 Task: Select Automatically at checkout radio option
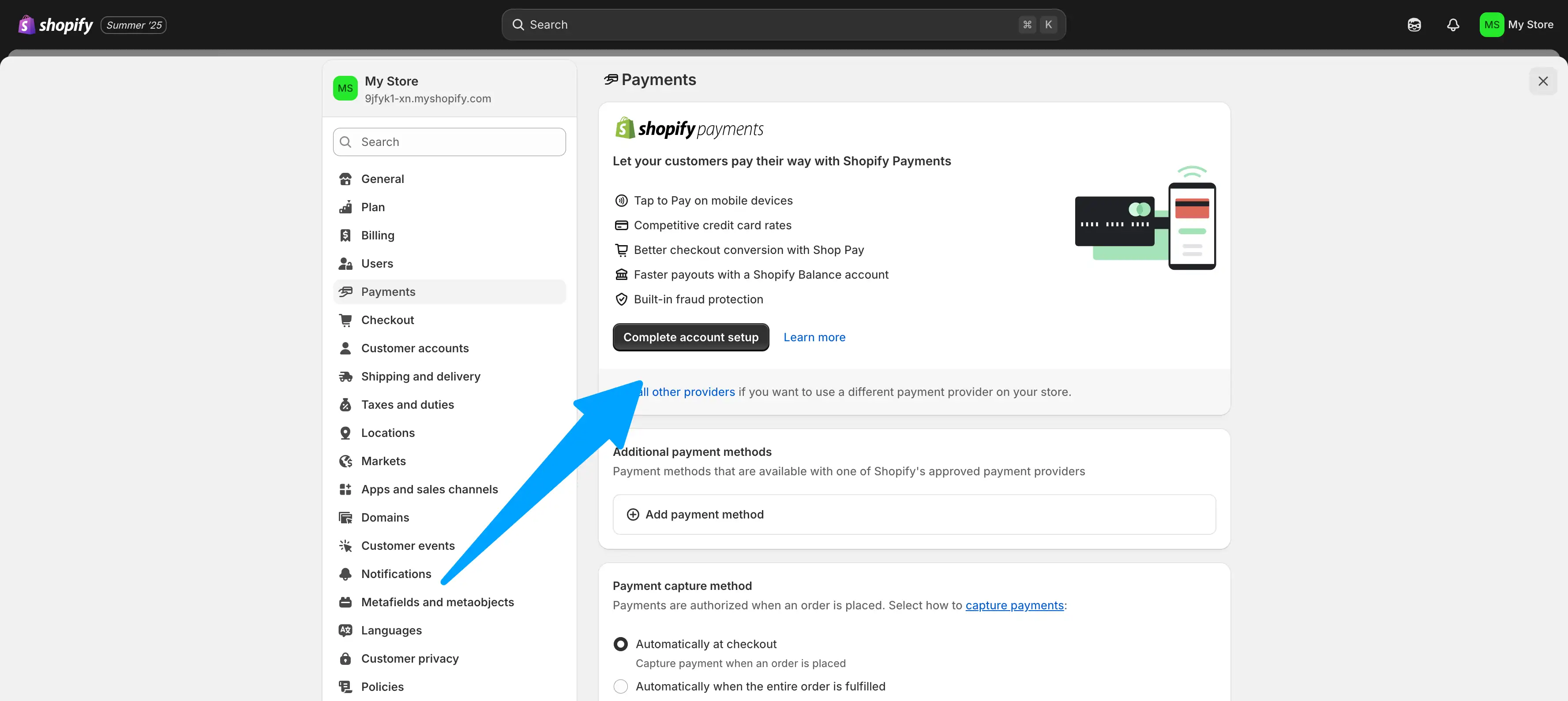pos(620,644)
